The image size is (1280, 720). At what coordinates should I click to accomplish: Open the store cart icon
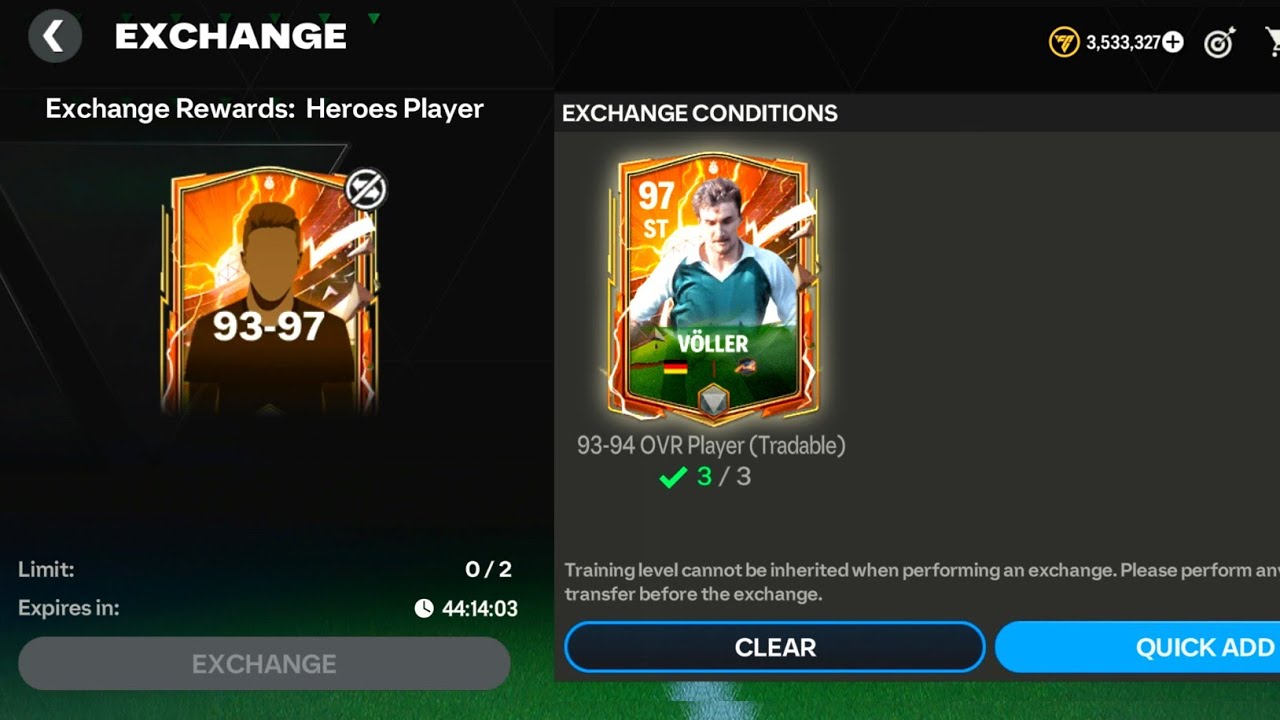point(1273,42)
